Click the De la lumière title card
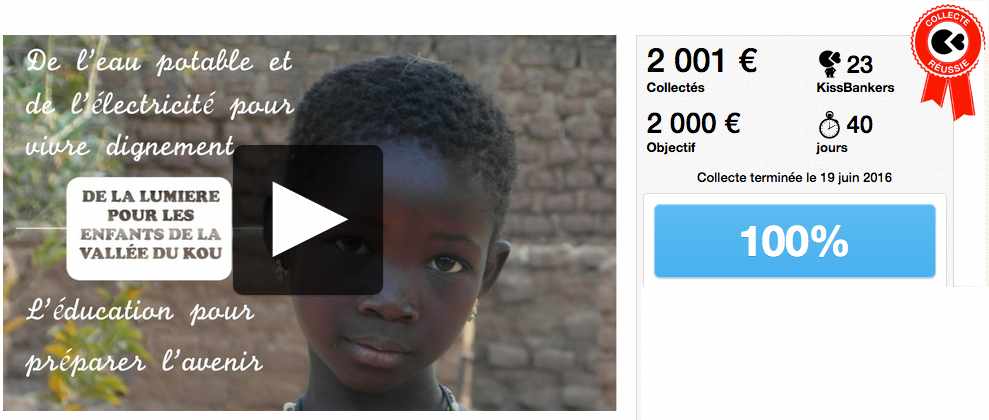The image size is (989, 420). point(149,228)
